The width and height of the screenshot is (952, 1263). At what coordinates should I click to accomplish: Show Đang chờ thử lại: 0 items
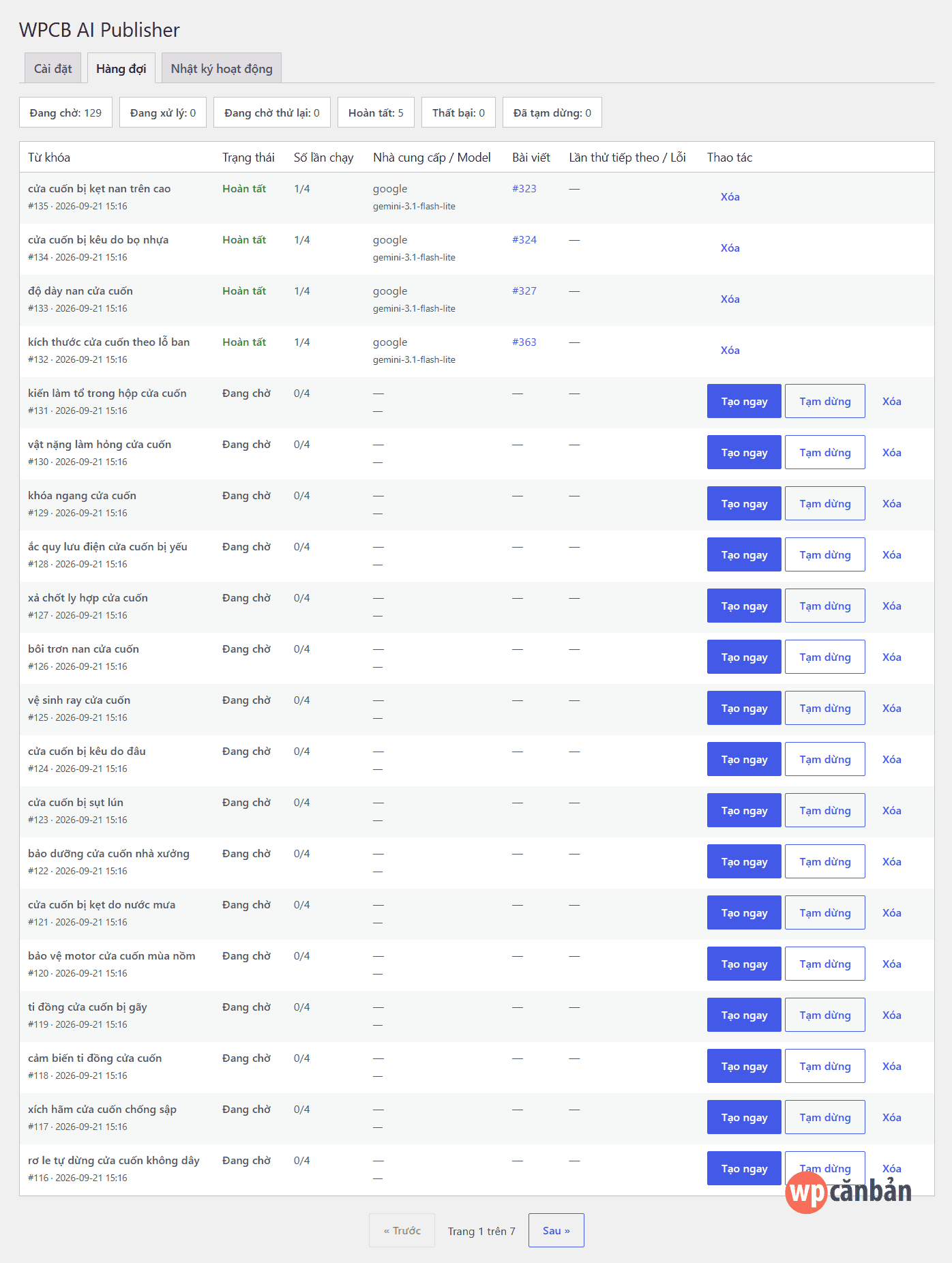272,113
